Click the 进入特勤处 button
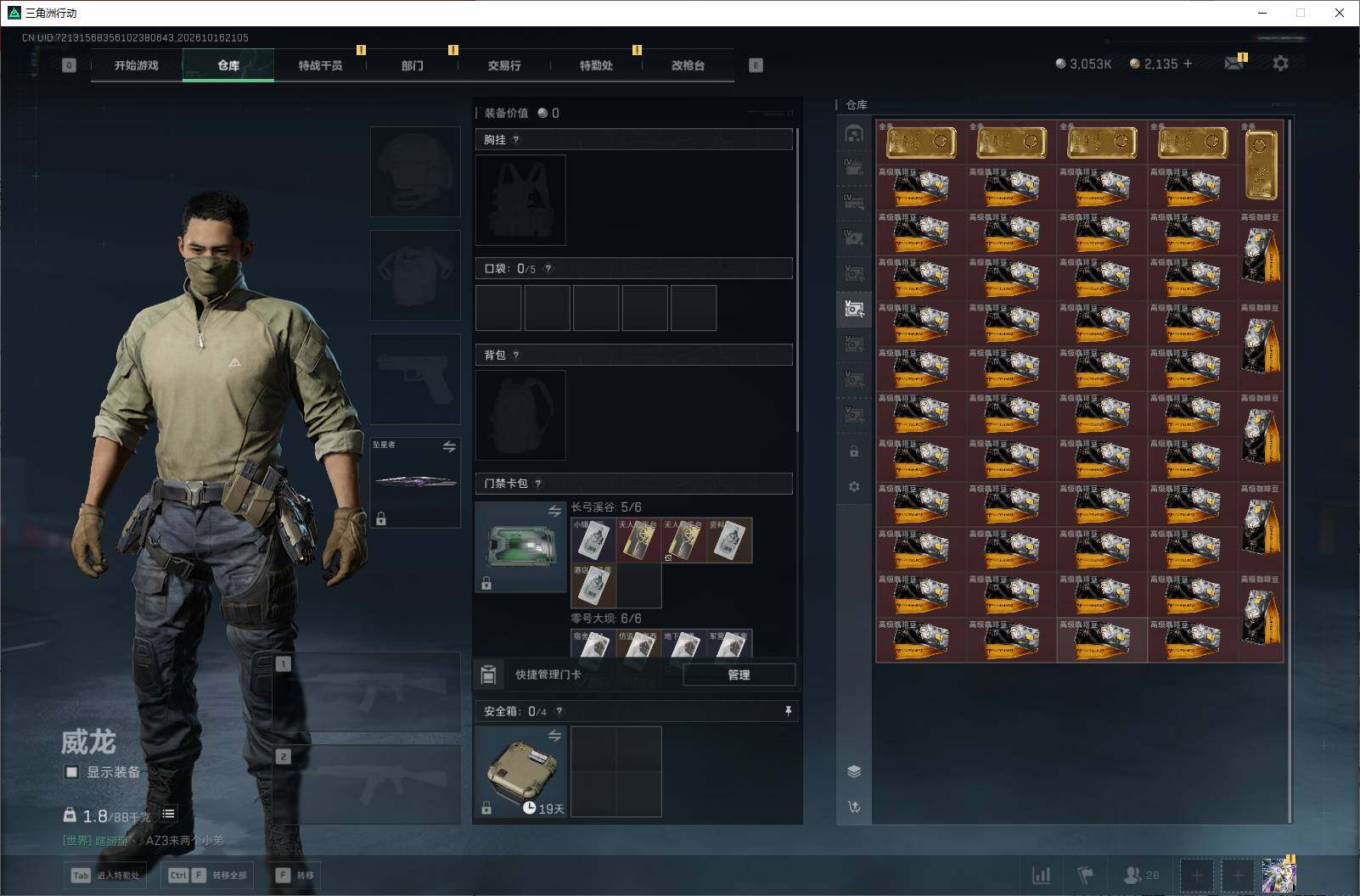 106,875
